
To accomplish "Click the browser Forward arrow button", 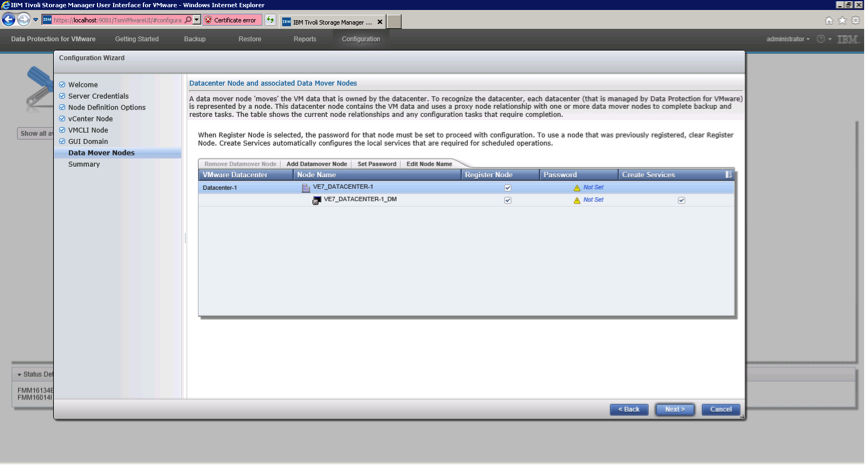I will (23, 20).
